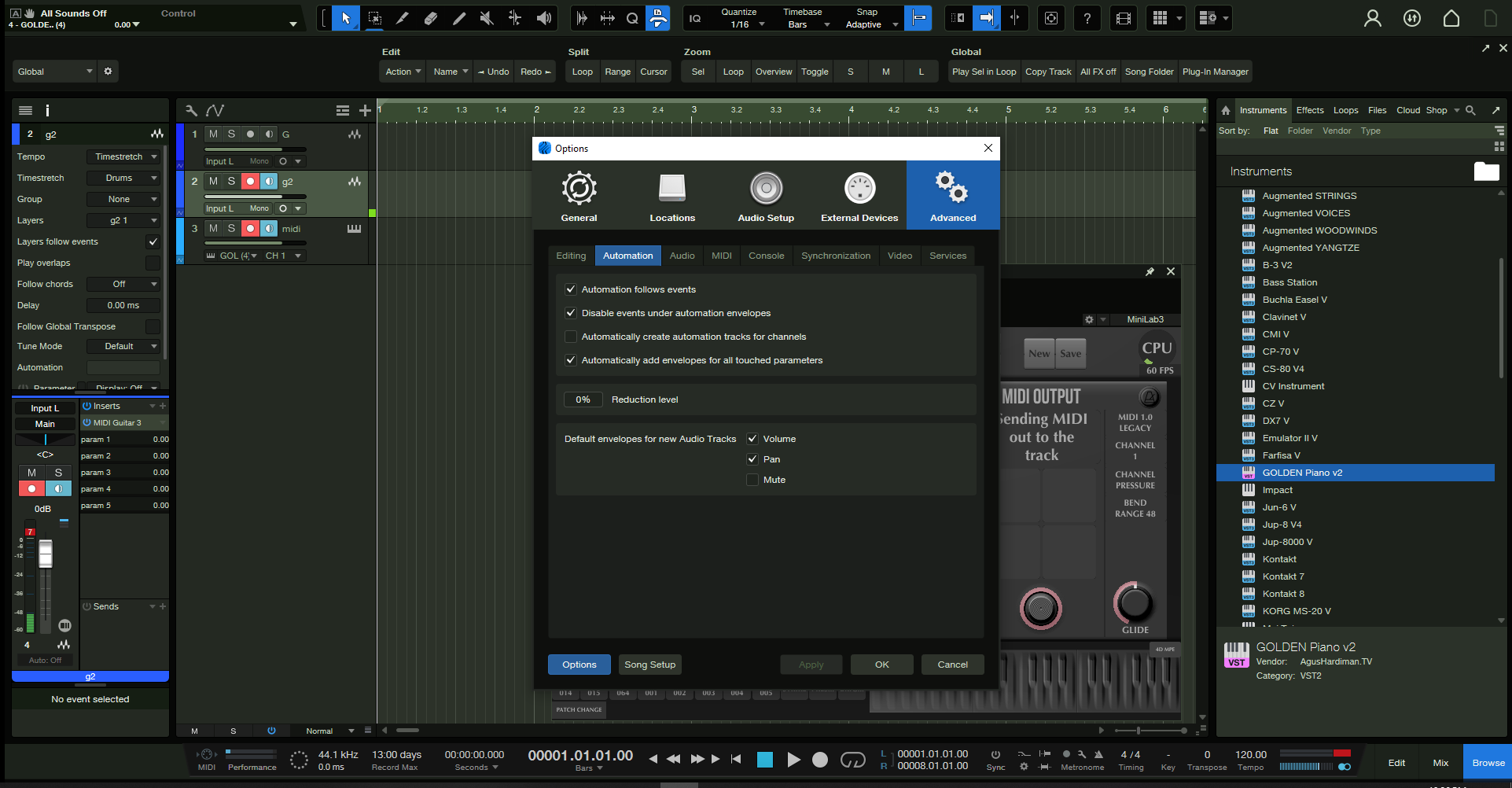1512x788 pixels.
Task: Click the Song Setup button
Action: click(x=649, y=665)
